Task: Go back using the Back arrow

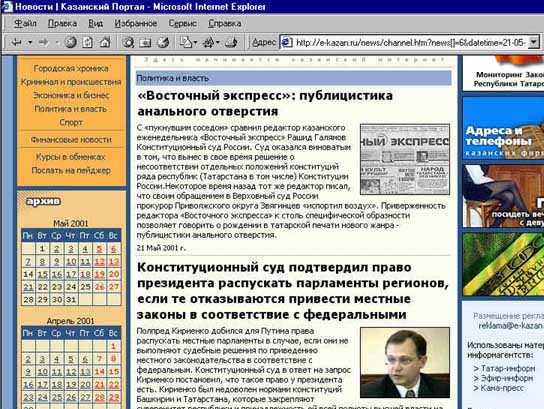Action: point(16,43)
